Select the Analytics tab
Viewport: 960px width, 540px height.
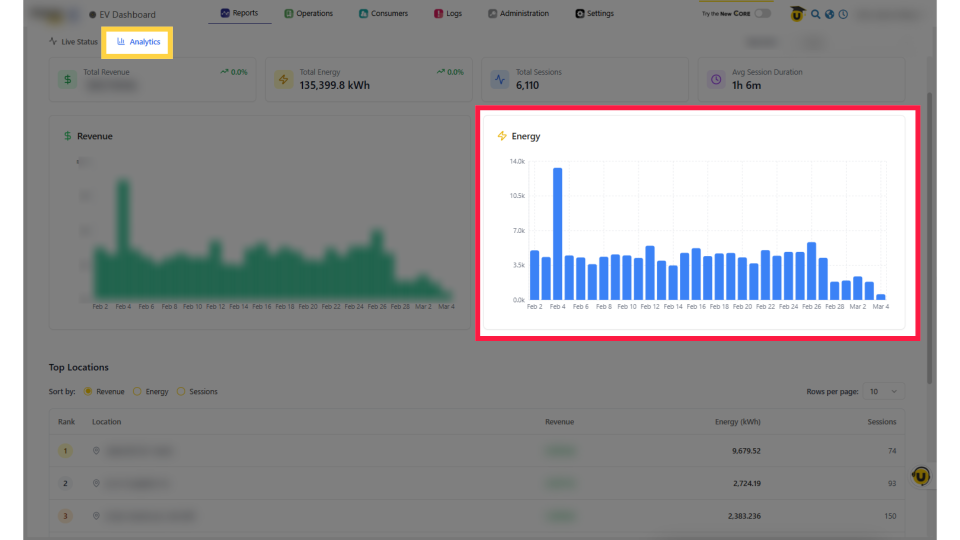point(139,42)
